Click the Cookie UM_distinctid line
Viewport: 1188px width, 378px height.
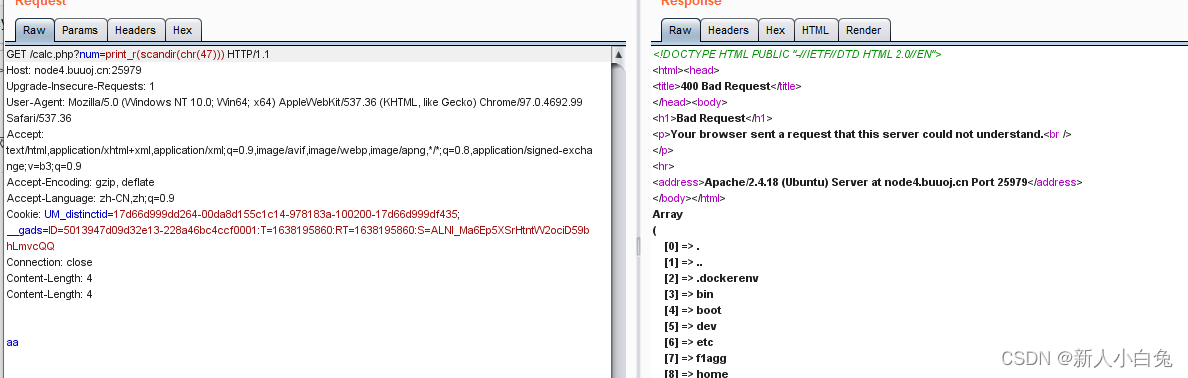click(x=233, y=214)
